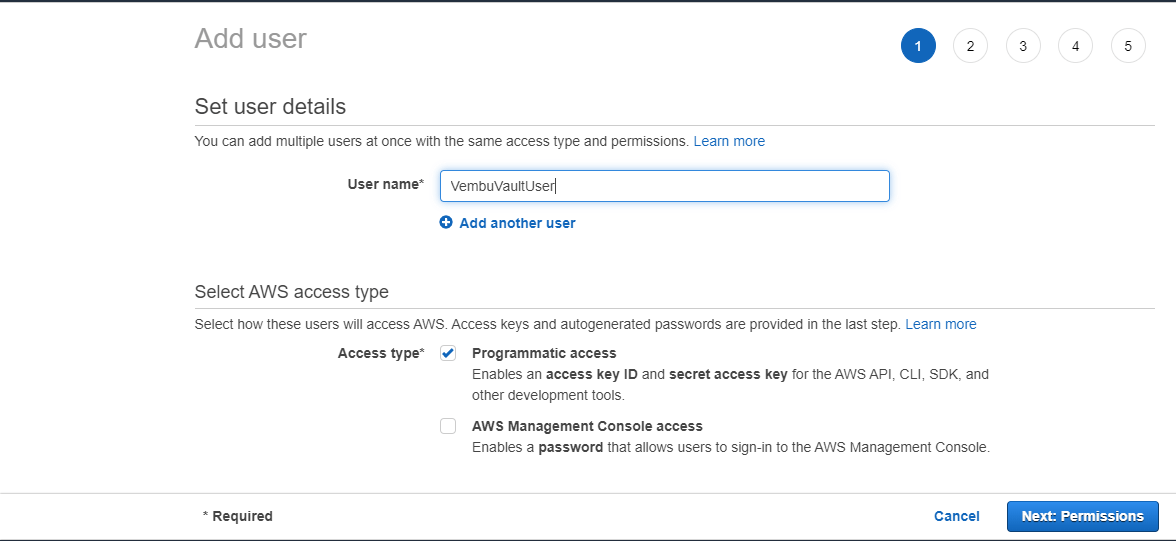Screen dimensions: 1176x541
Task: Open Learn more link about AWS access types
Action: click(x=940, y=324)
